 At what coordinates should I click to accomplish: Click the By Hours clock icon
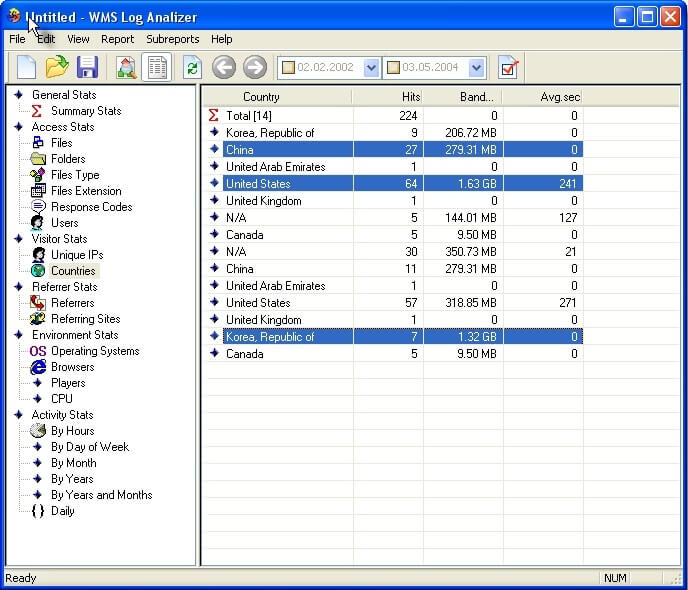coord(38,431)
